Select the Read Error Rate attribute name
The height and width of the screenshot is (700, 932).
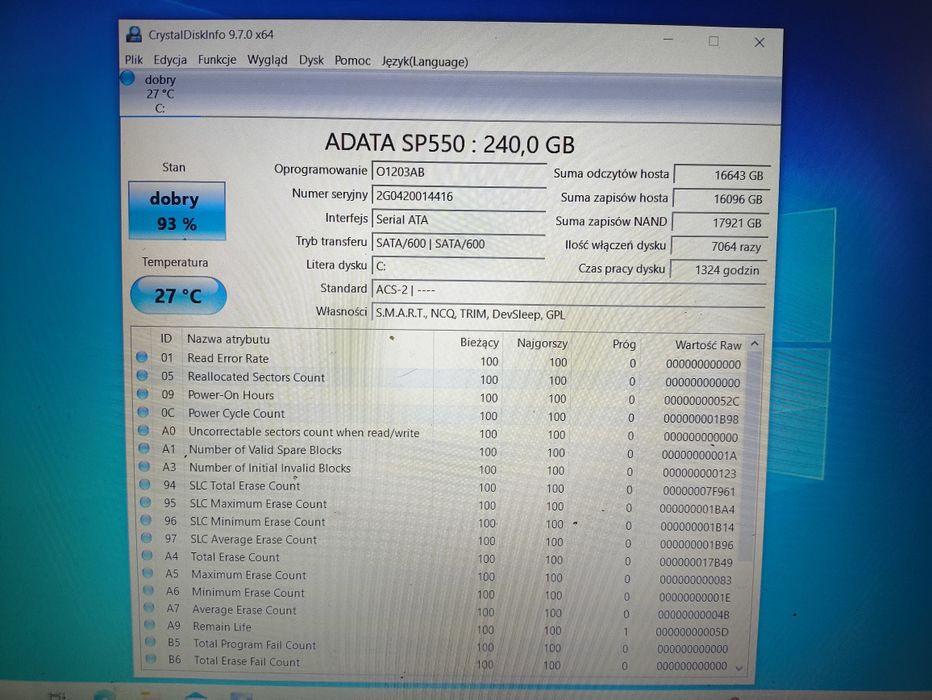[x=228, y=358]
